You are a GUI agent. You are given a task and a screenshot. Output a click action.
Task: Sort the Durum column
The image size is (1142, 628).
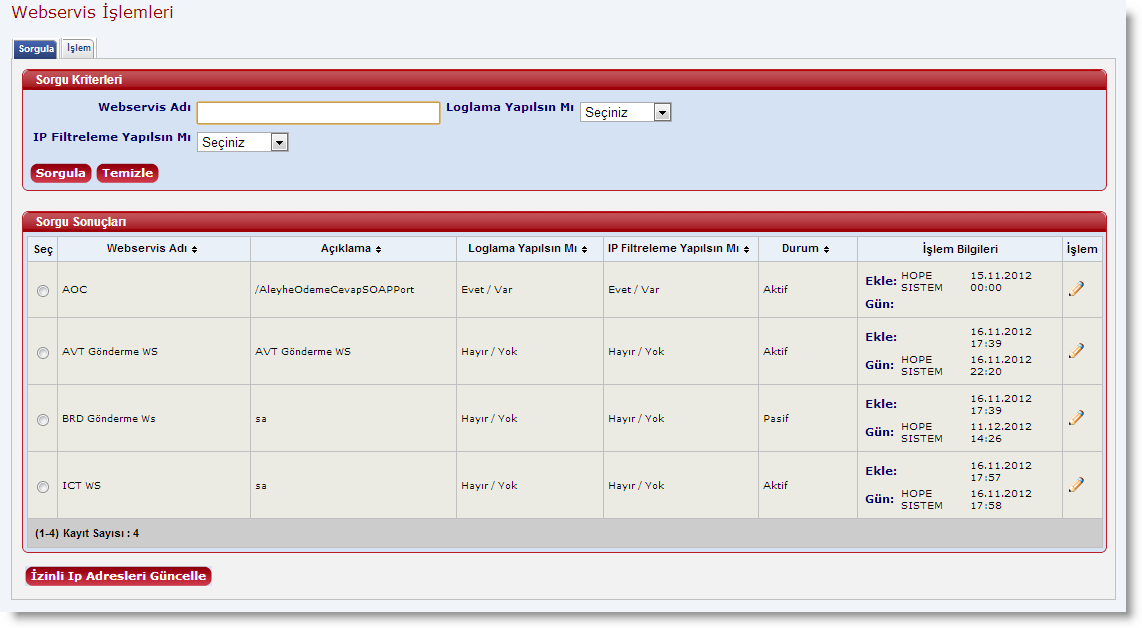coord(826,249)
